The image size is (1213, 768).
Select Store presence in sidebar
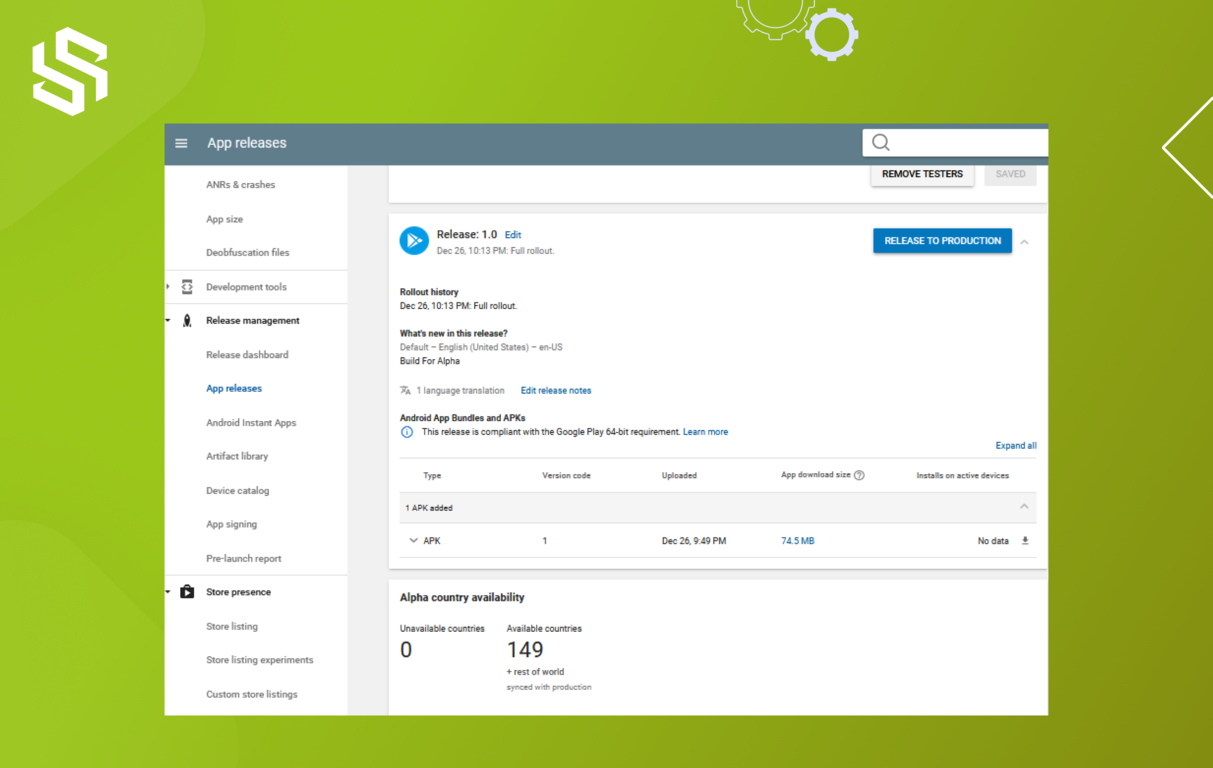click(238, 592)
